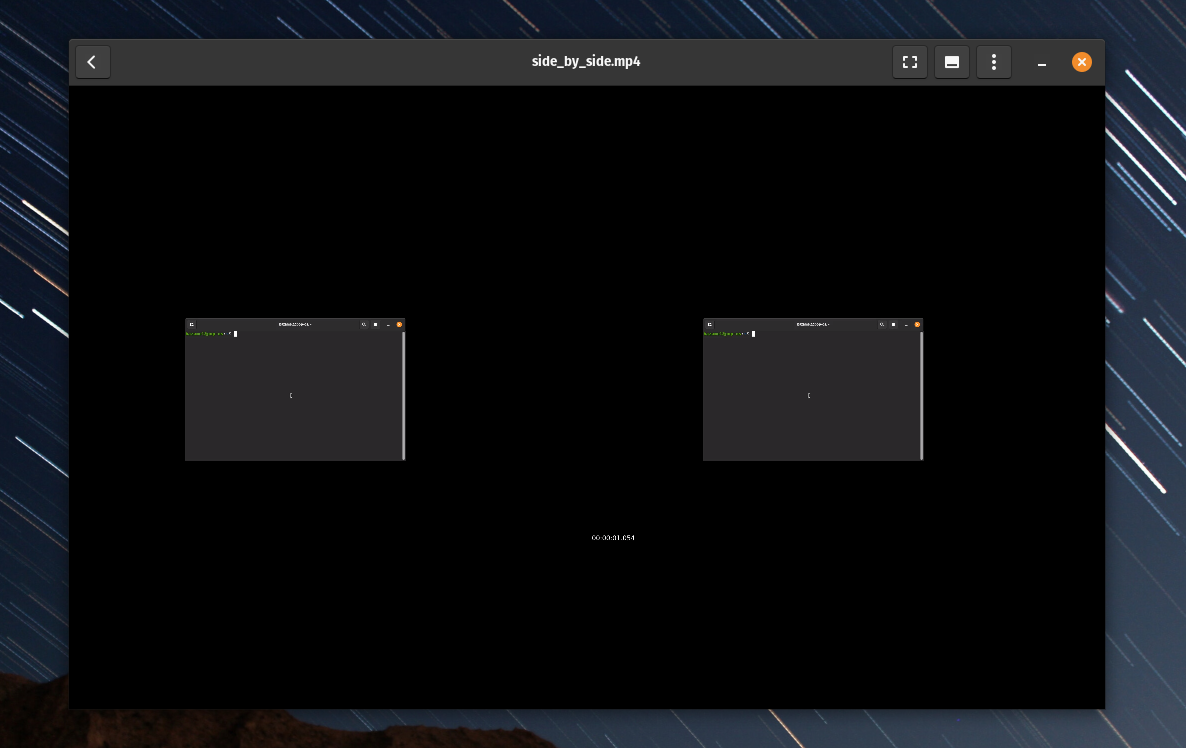Click the new tab icon in left terminal
1186x748 pixels.
(191, 324)
